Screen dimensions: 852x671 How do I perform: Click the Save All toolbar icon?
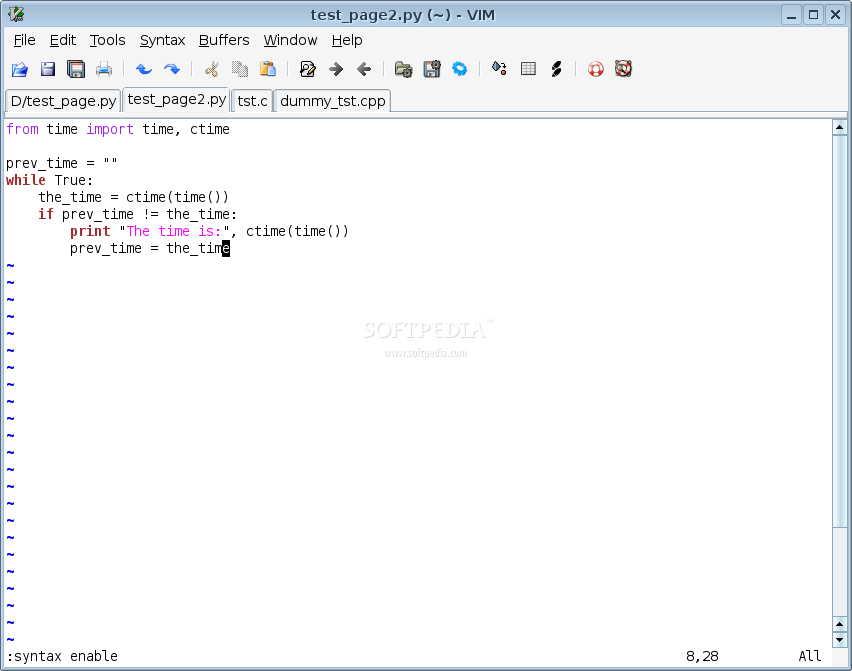click(76, 69)
